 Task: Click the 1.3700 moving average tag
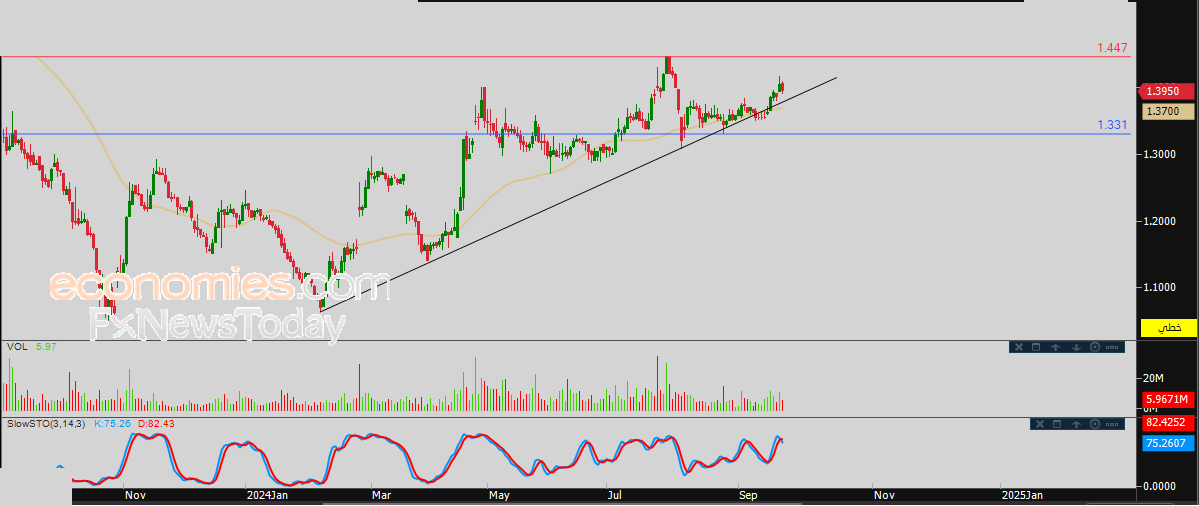tap(1168, 112)
